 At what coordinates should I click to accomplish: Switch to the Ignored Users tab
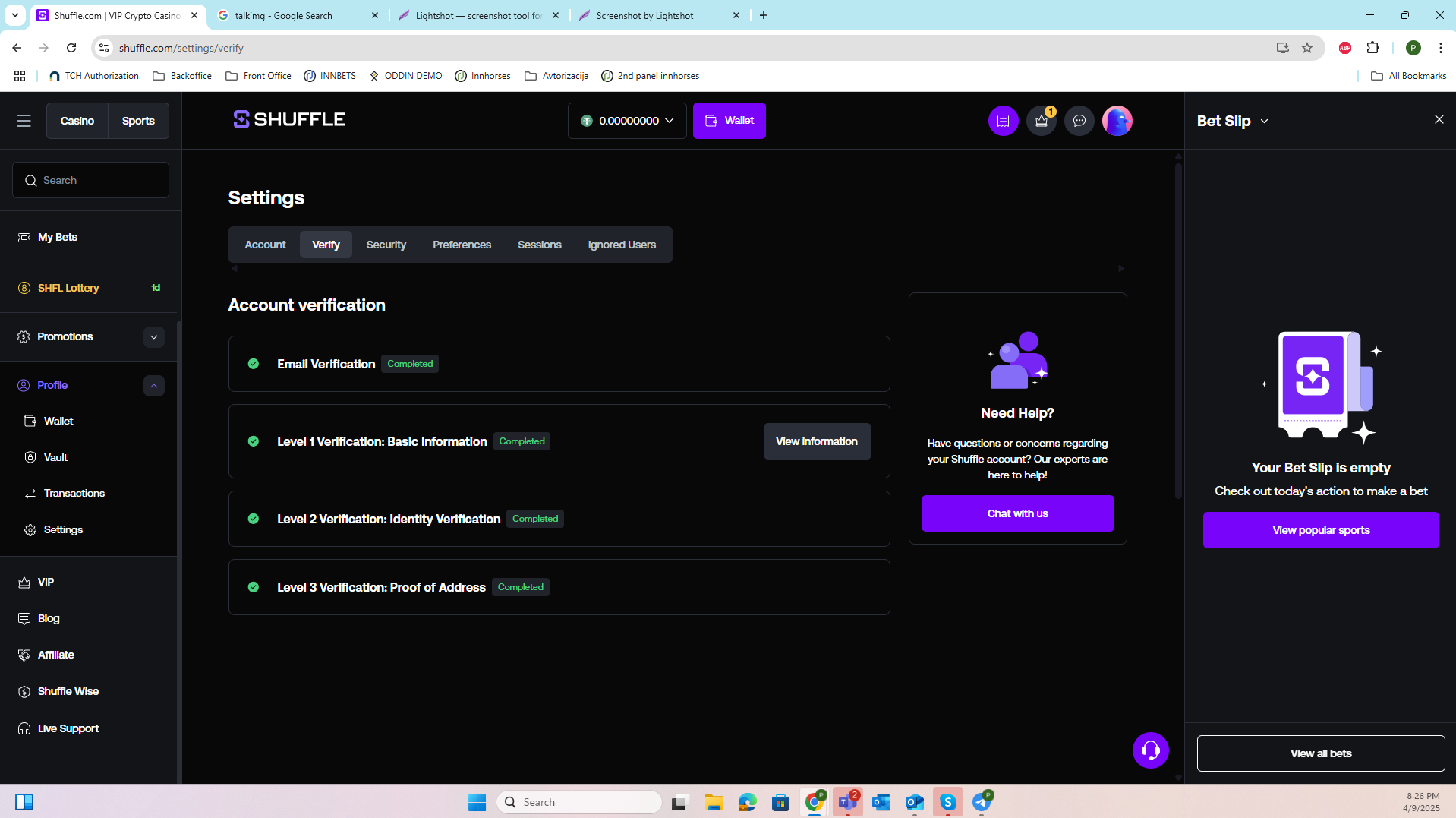point(622,245)
